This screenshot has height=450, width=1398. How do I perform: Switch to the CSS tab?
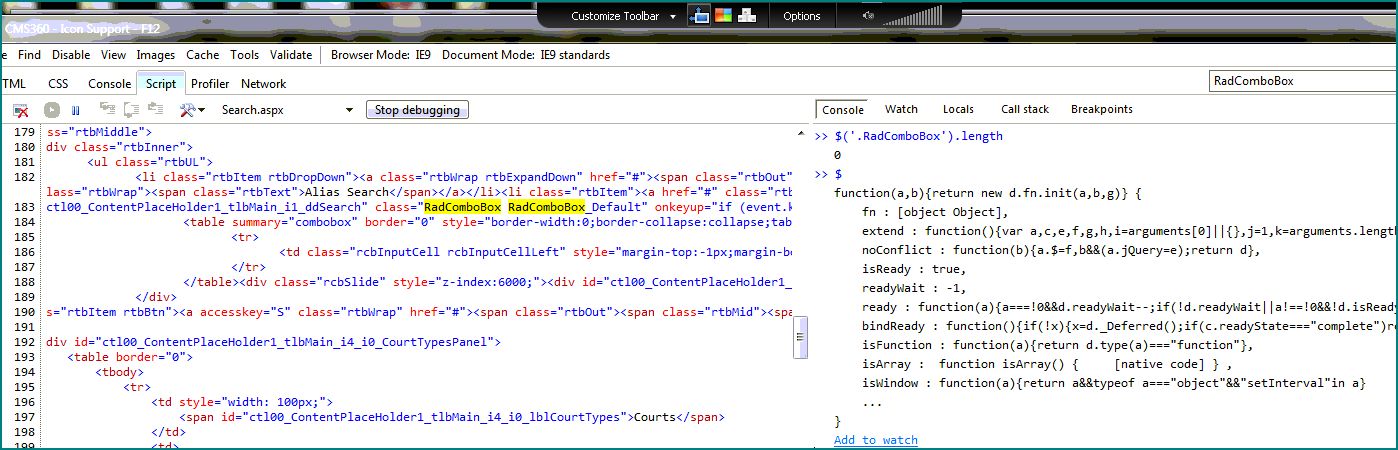[58, 84]
